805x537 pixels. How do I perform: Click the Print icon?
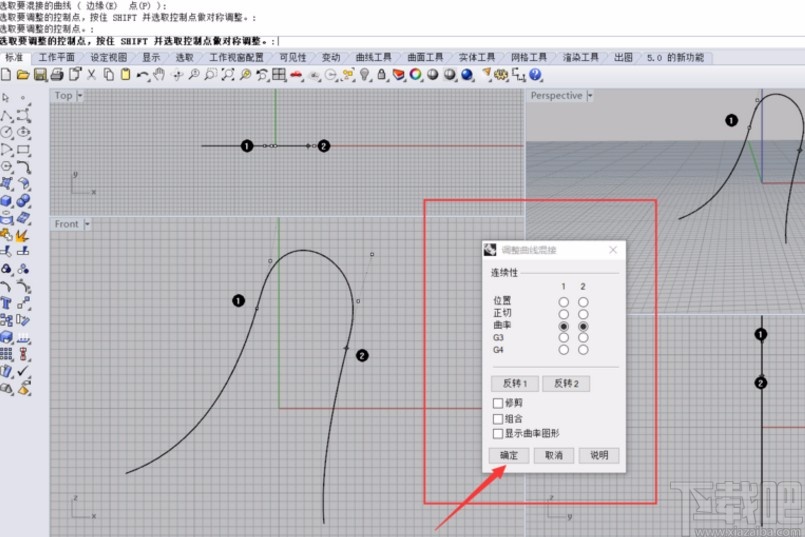pos(57,75)
